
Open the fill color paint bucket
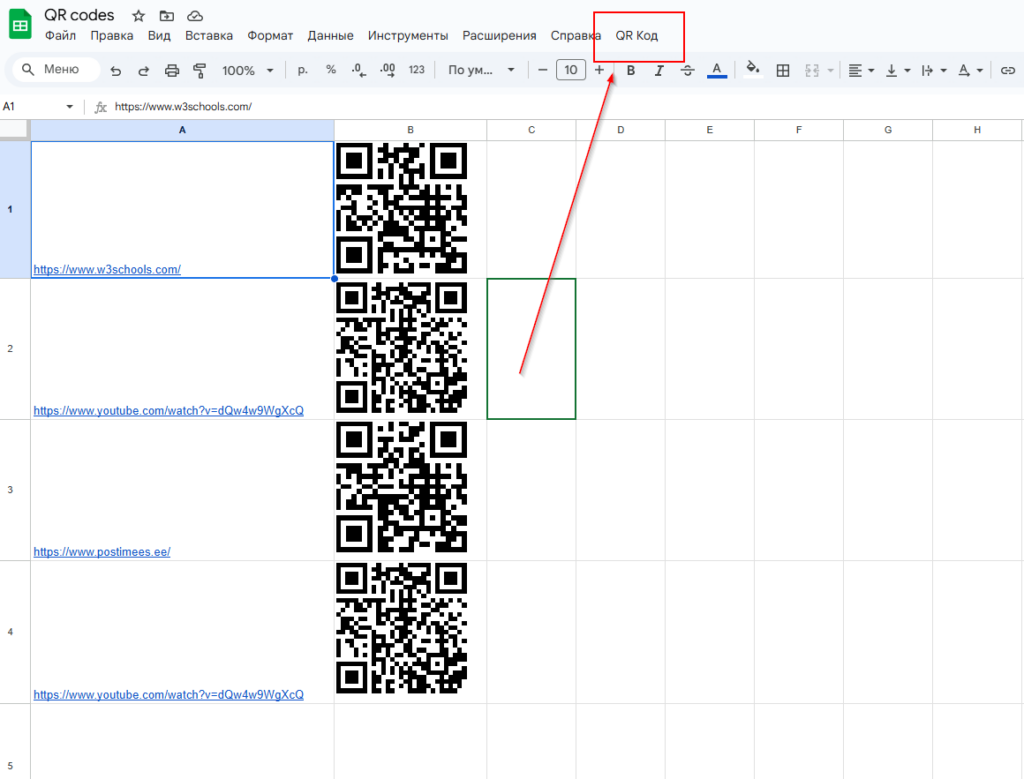(x=753, y=70)
